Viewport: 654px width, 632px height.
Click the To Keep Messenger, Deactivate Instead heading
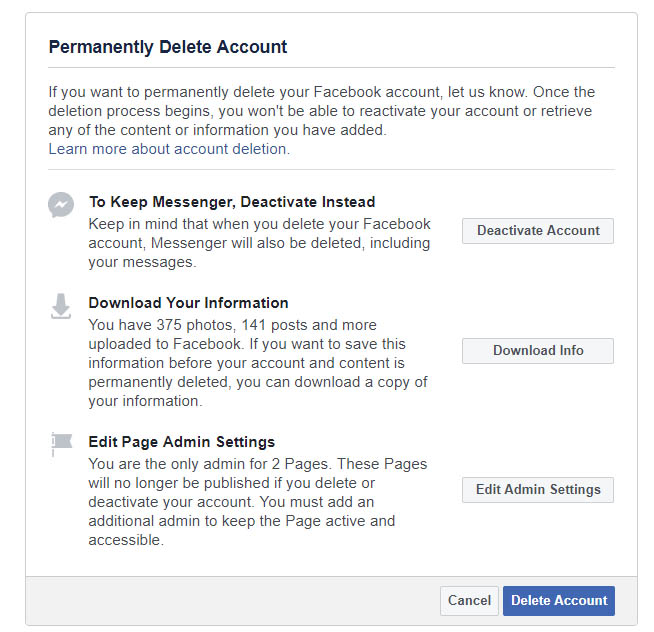[x=232, y=202]
